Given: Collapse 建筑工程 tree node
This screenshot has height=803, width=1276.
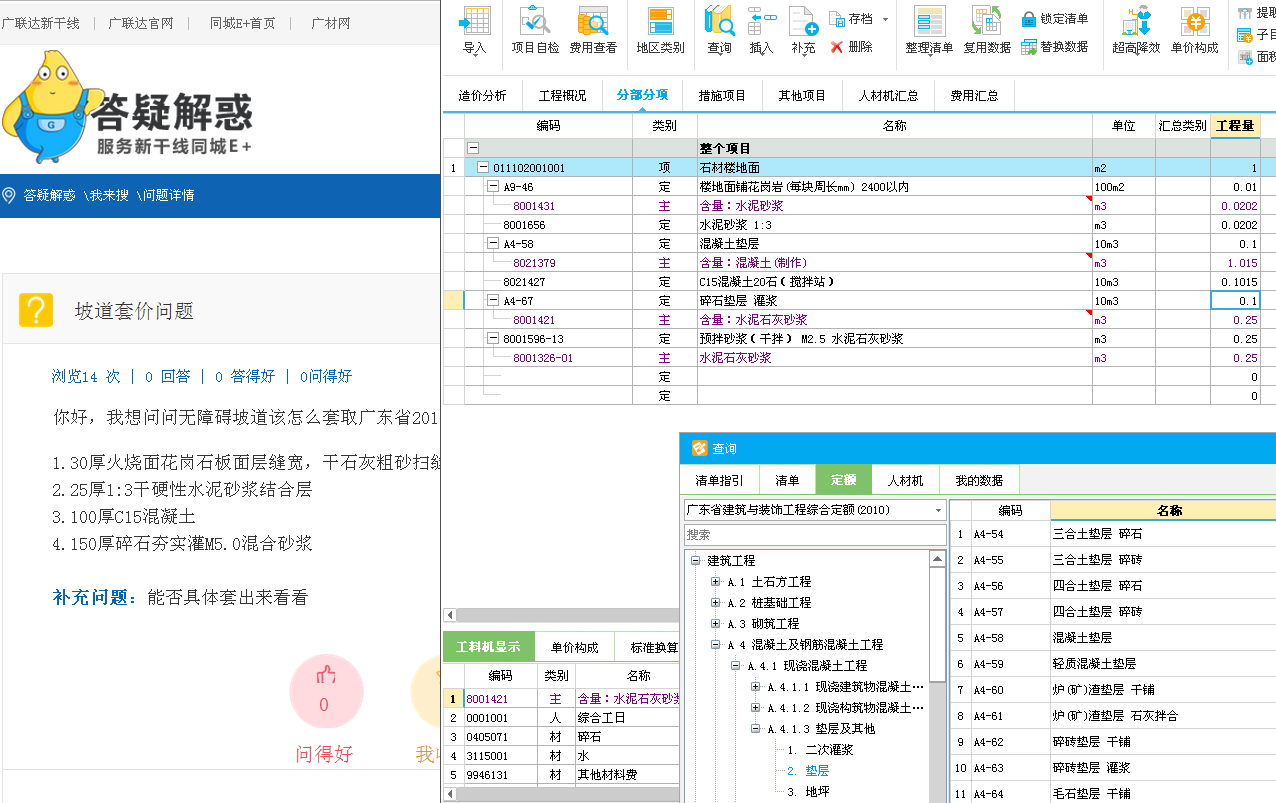Looking at the screenshot, I should point(695,561).
